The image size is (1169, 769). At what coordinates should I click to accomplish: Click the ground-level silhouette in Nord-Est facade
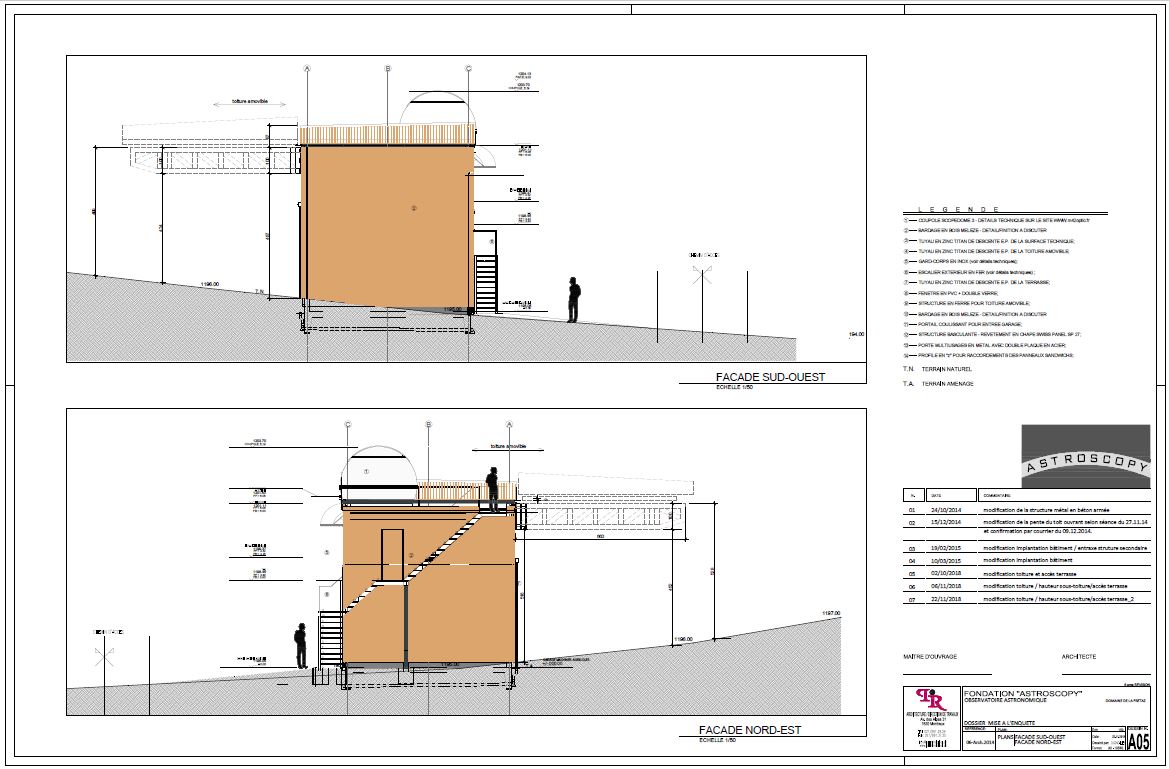(300, 646)
